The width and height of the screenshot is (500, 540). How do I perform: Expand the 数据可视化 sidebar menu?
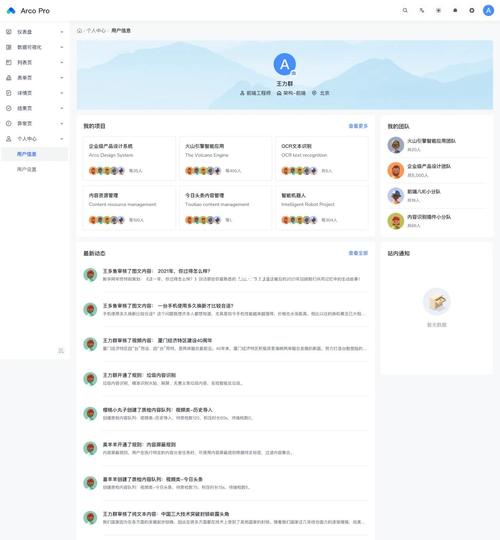[34, 47]
